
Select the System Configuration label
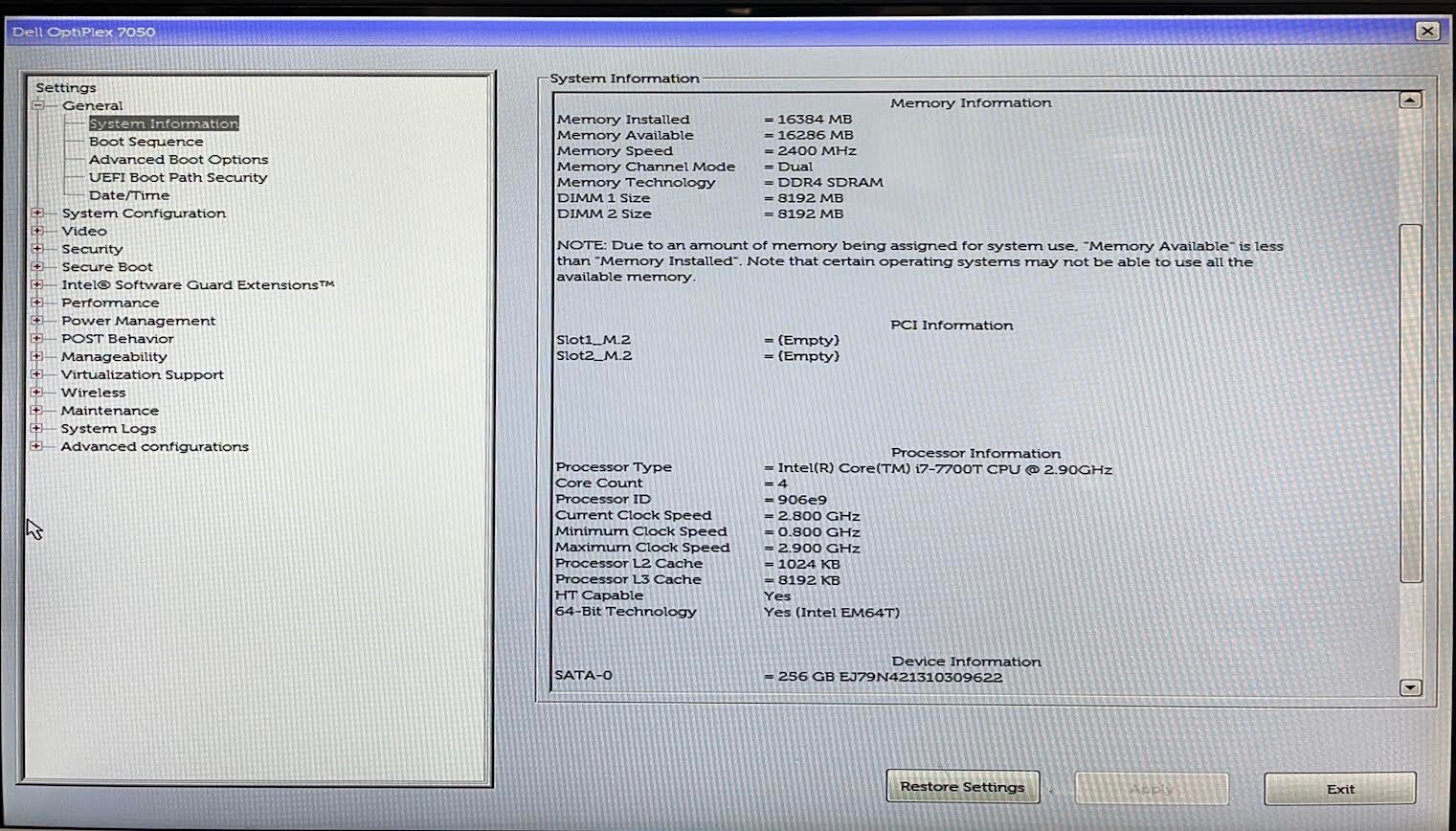point(144,213)
